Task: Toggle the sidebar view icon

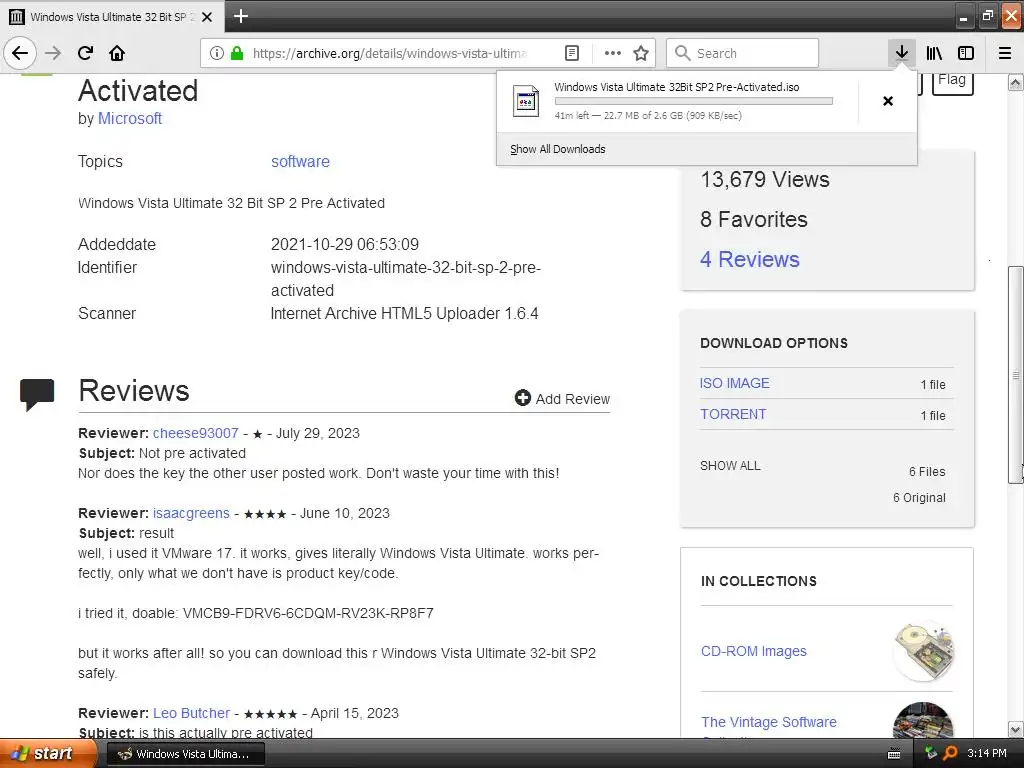Action: (x=966, y=53)
